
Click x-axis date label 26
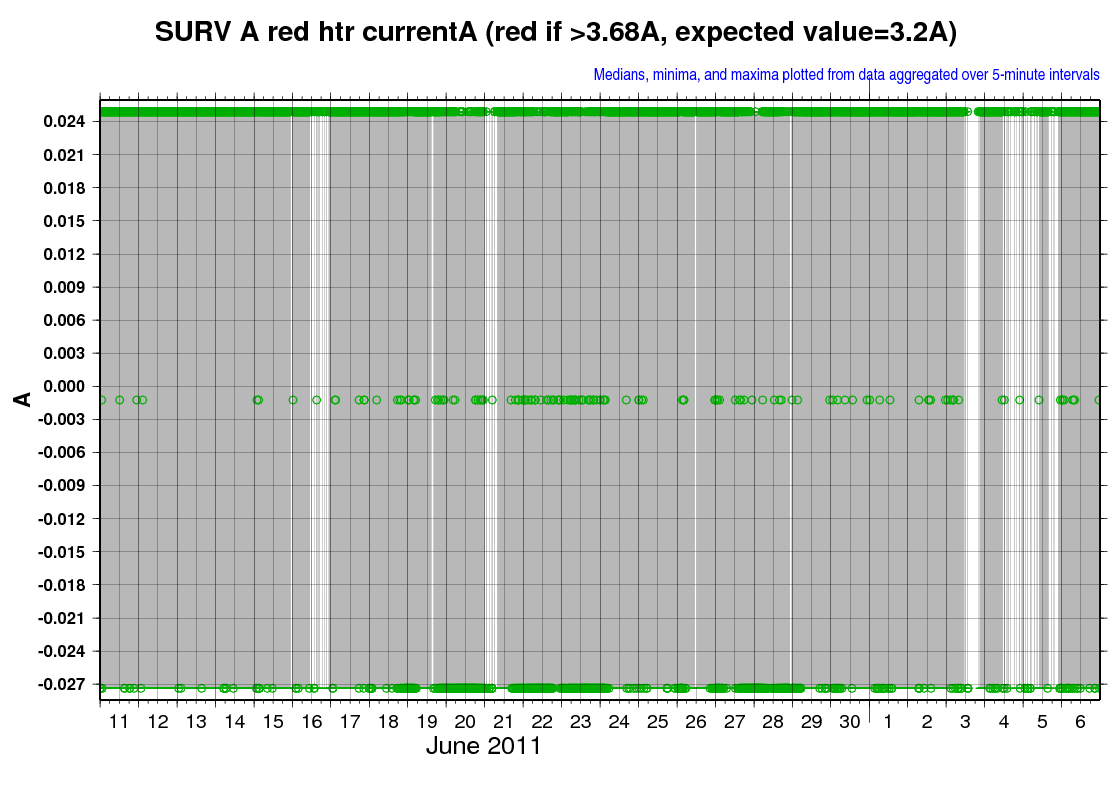696,722
